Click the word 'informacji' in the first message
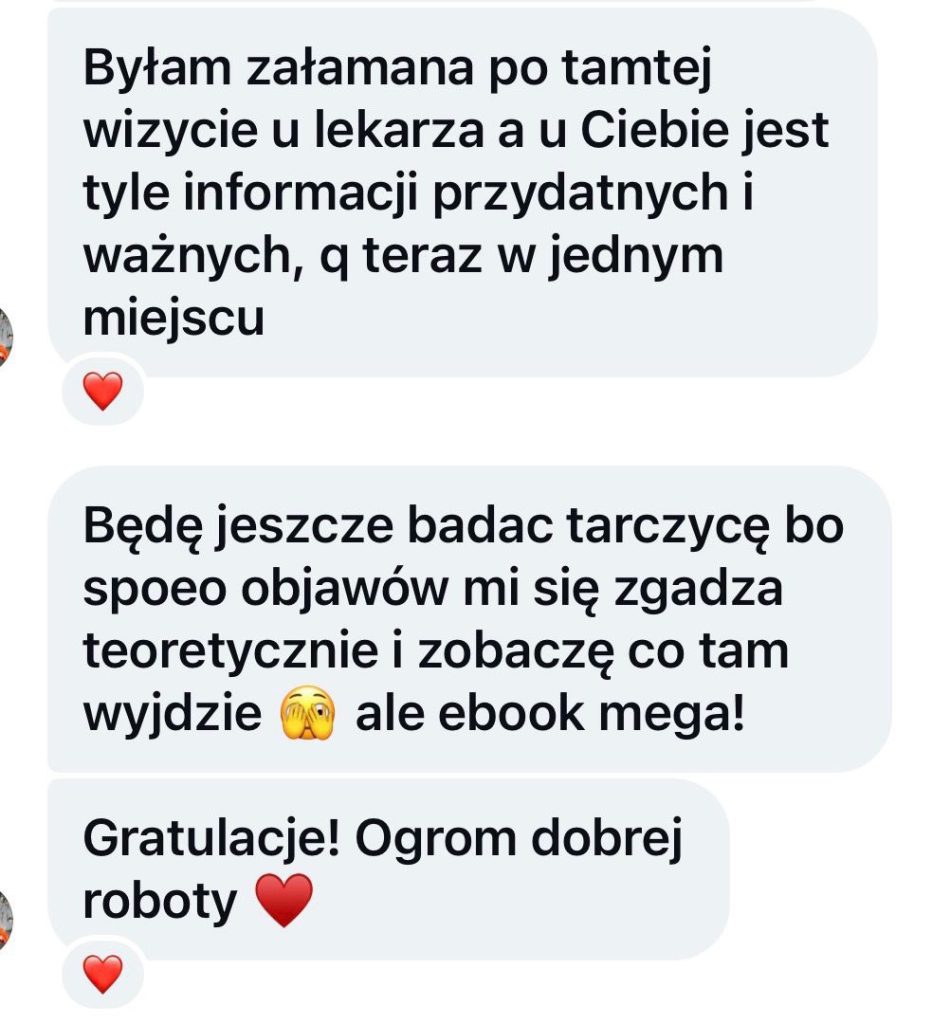932x1024 pixels. 300,194
